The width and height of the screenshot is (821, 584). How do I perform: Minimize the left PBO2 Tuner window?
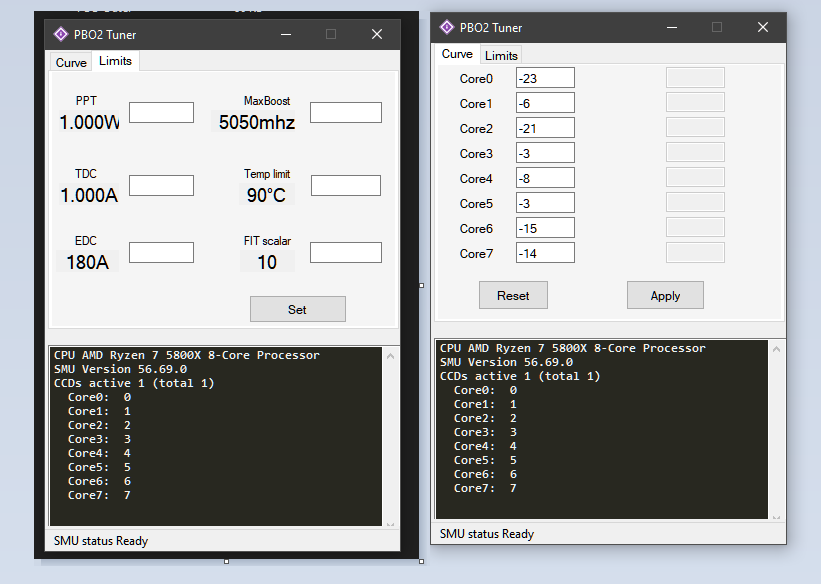(286, 35)
